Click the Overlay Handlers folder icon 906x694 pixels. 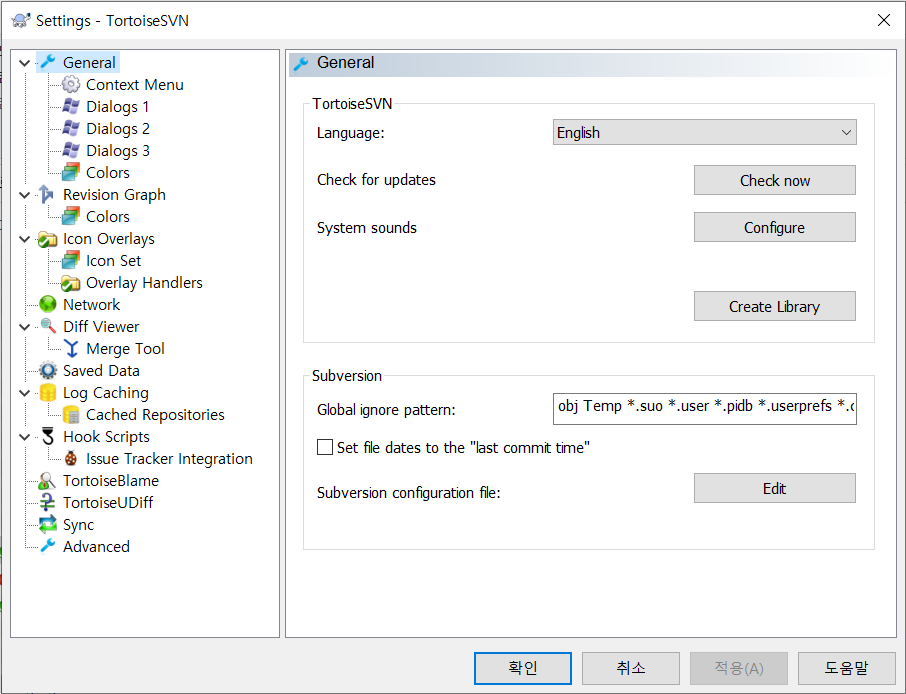70,283
